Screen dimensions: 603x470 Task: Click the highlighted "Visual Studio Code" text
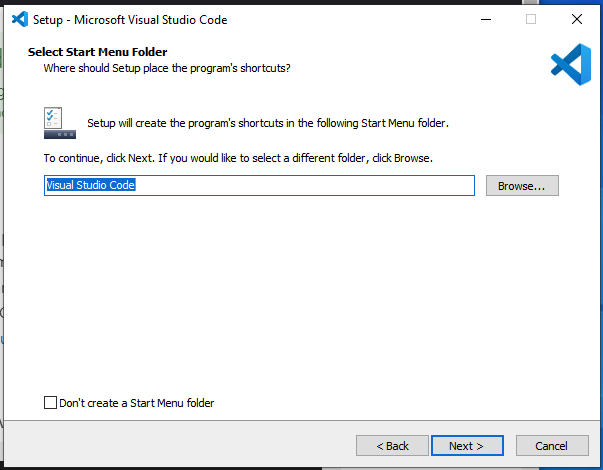90,186
